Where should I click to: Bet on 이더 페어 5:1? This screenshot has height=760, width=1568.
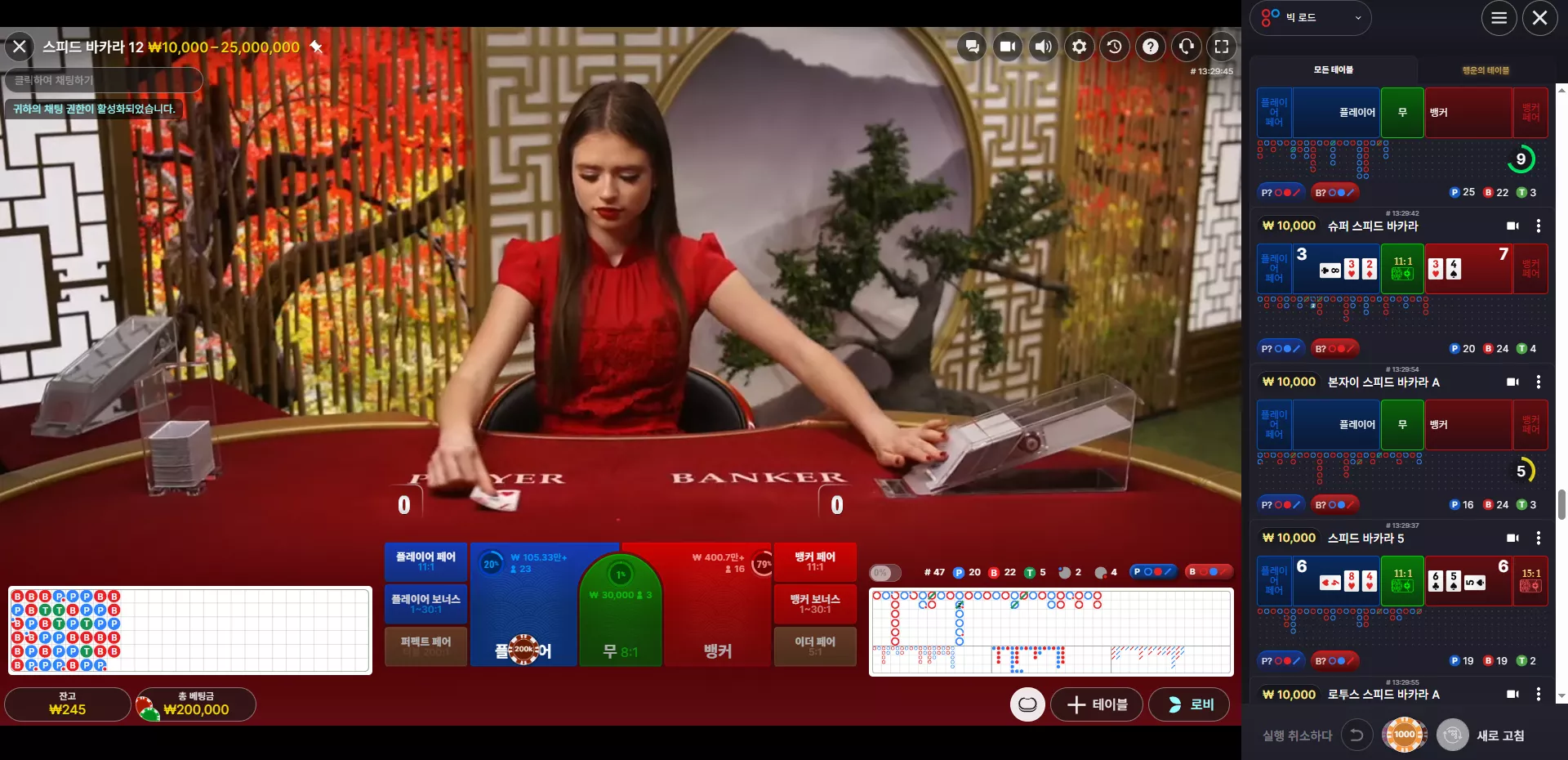pos(815,646)
